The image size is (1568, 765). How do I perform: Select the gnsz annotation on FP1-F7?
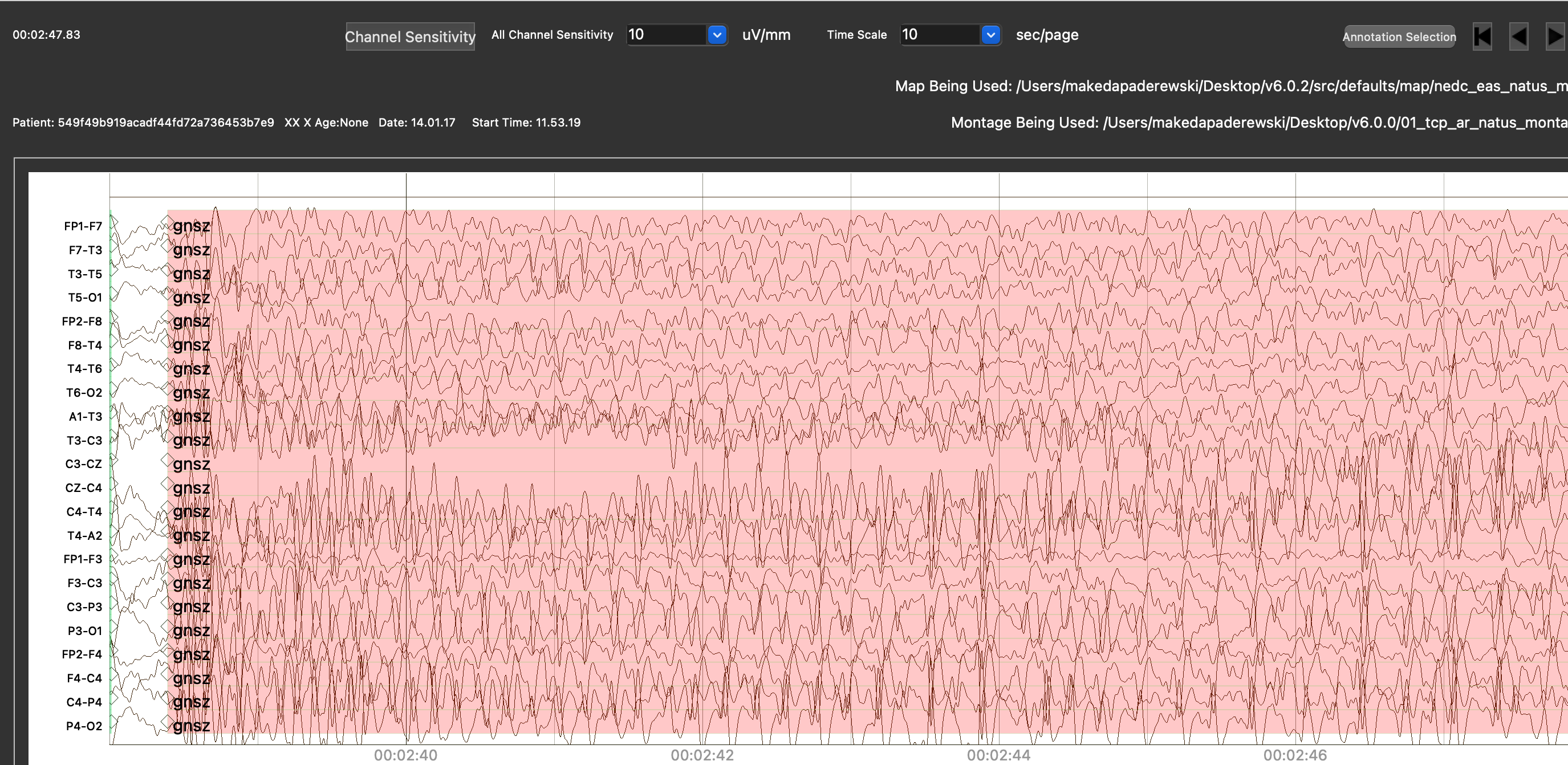click(x=191, y=226)
